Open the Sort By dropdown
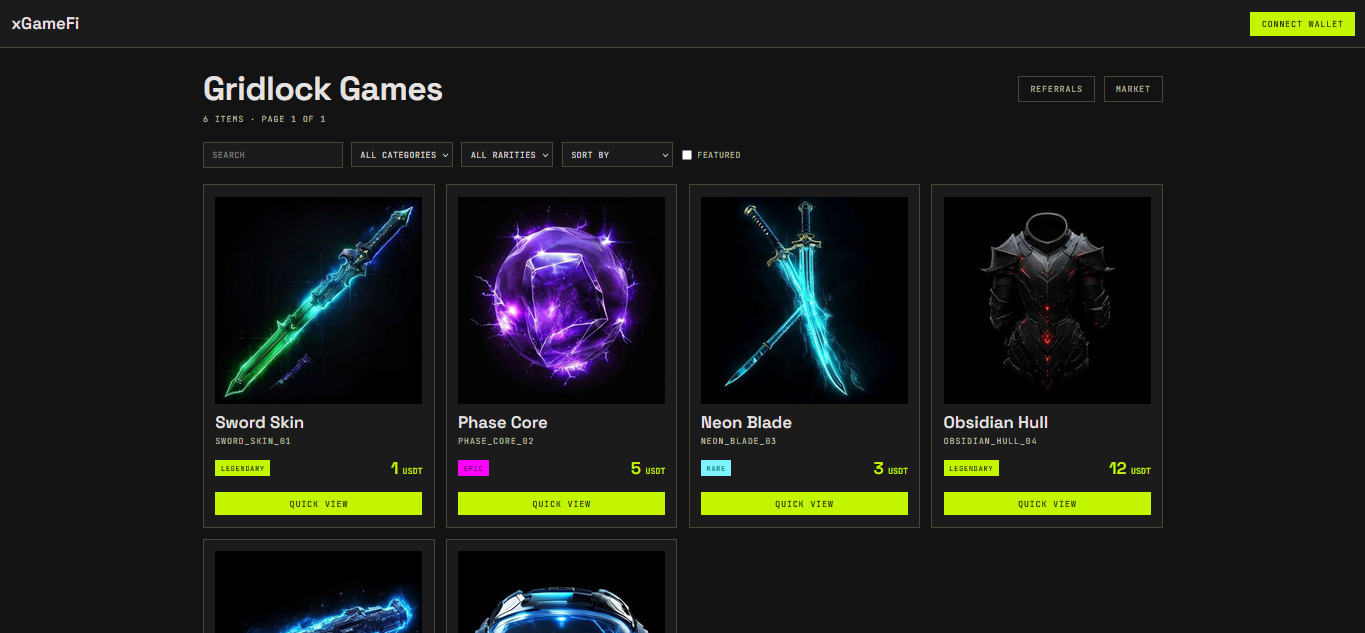The width and height of the screenshot is (1365, 633). [617, 155]
